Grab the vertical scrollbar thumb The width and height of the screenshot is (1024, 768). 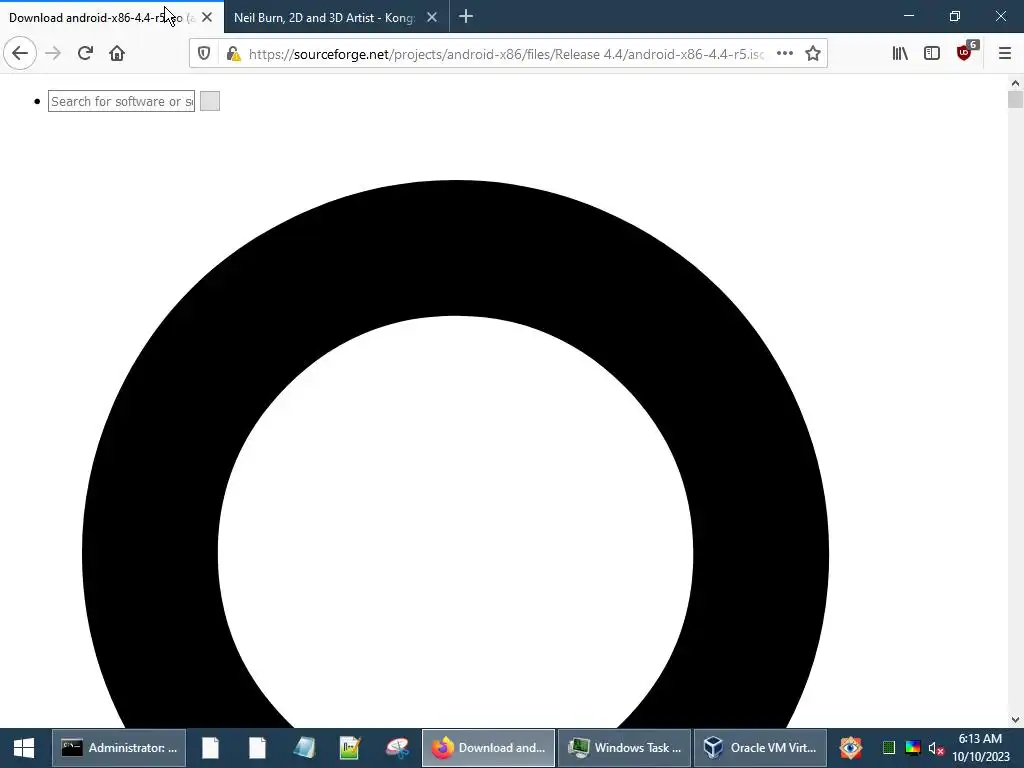pyautogui.click(x=1015, y=100)
